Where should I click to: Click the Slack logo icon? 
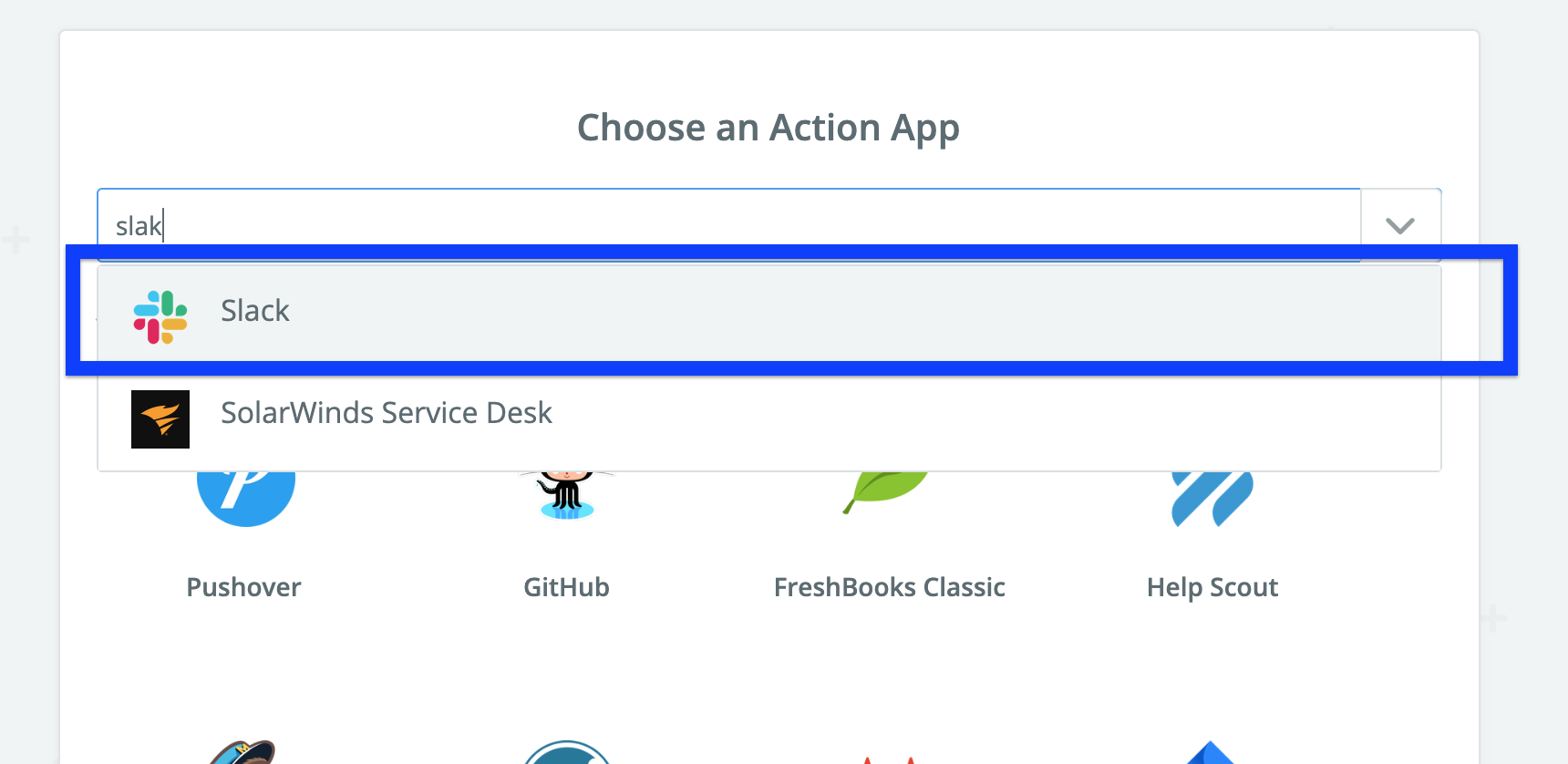(160, 316)
